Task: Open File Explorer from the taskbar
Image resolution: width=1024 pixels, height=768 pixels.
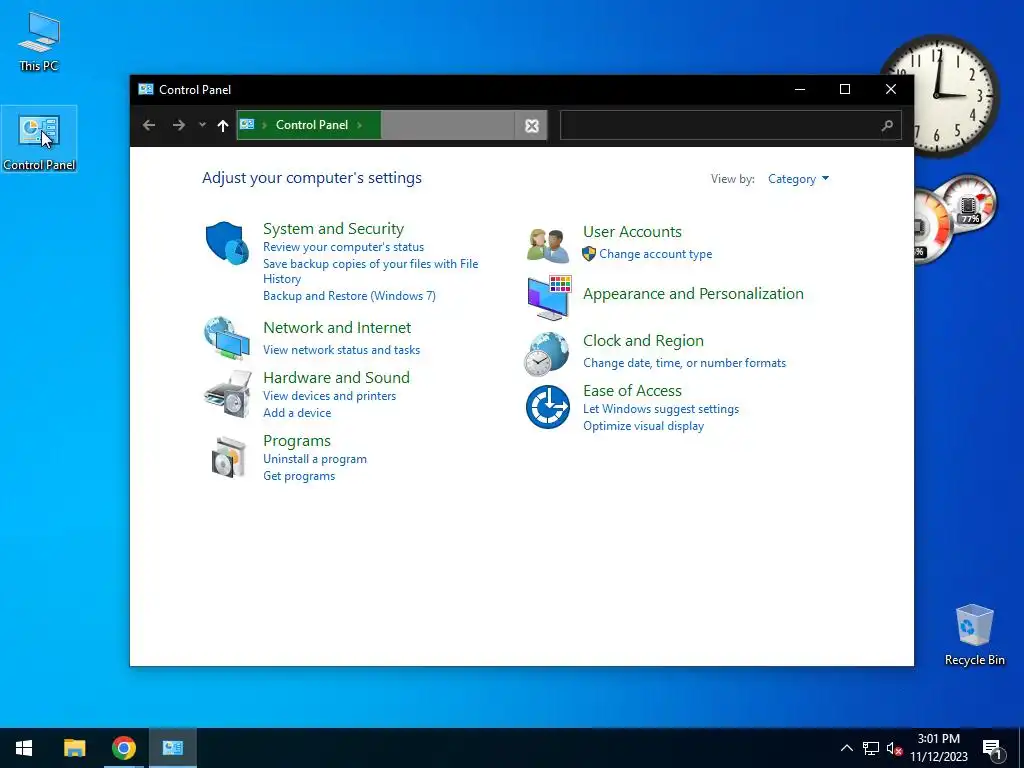Action: (x=74, y=748)
